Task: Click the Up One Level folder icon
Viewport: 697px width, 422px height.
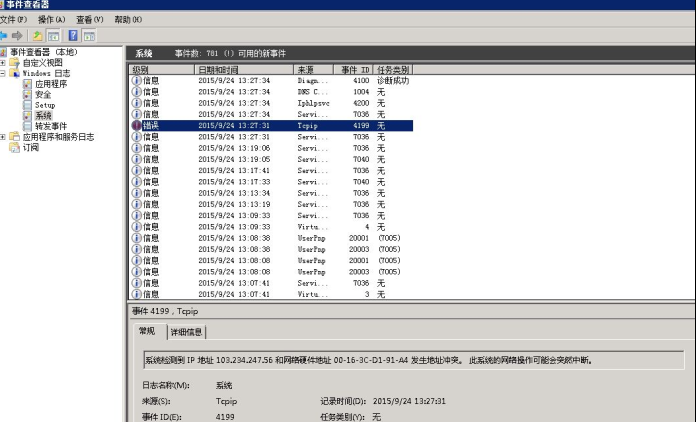Action: click(x=40, y=35)
